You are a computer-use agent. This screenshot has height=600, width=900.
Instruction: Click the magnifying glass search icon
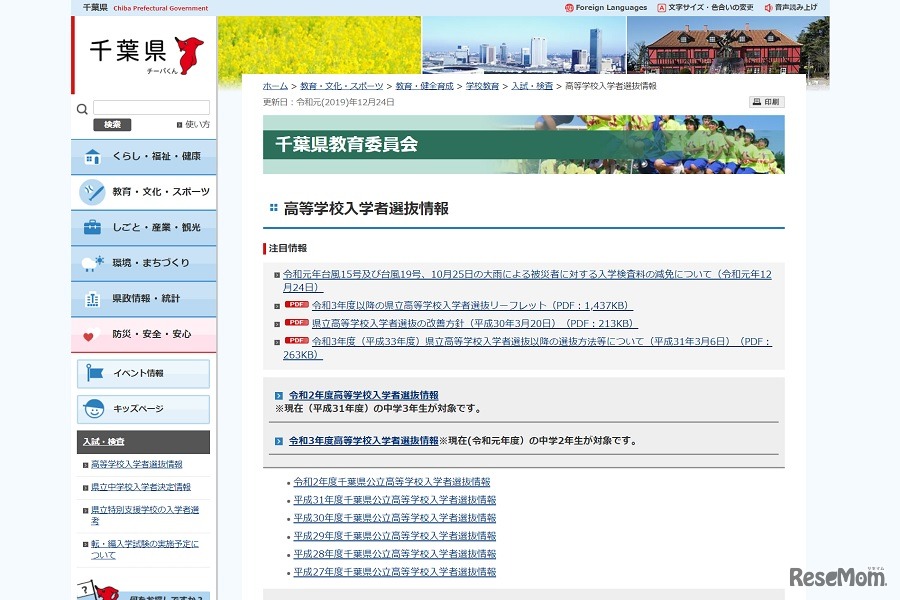coord(82,109)
